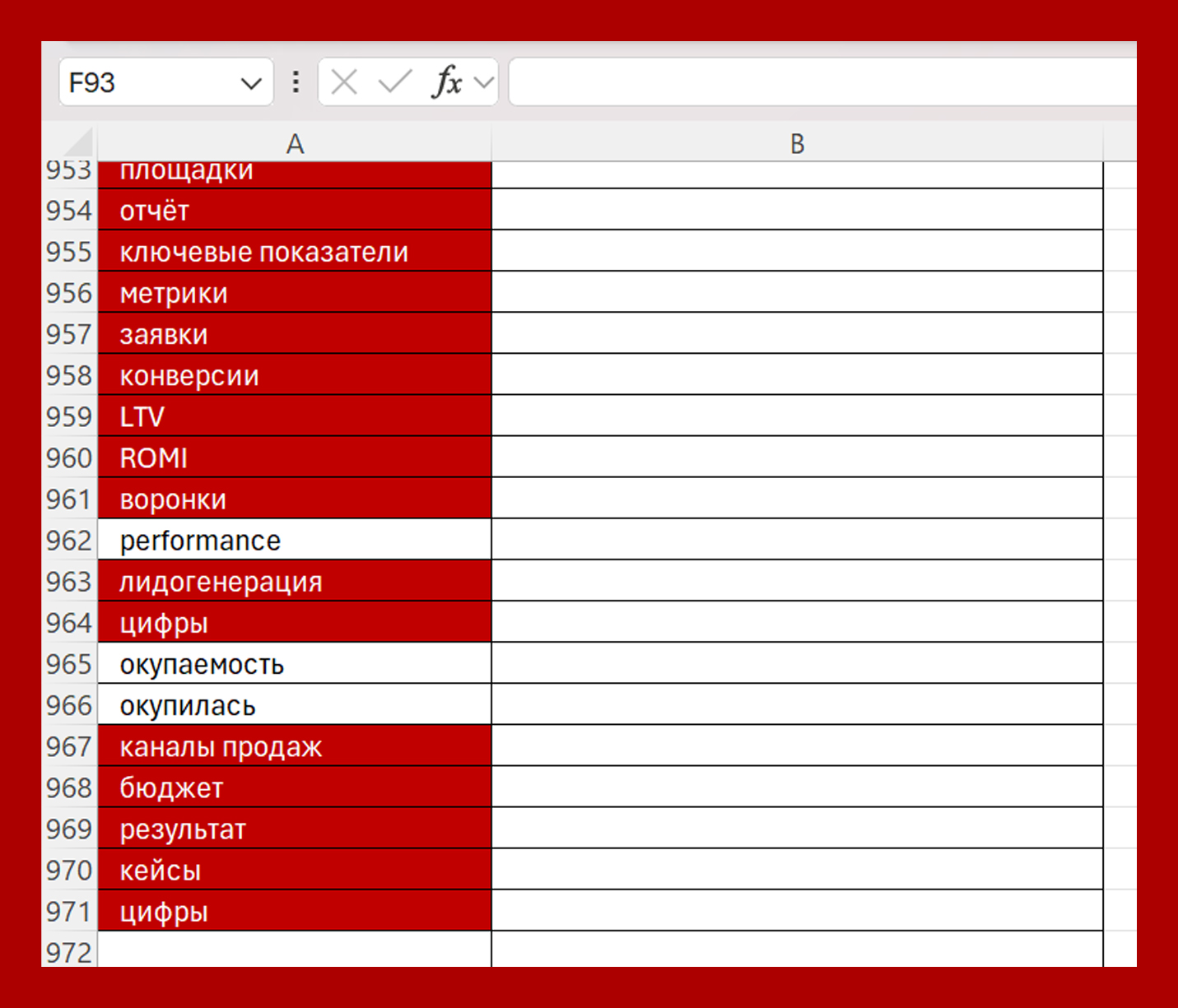Click the "конверсии" cell
The width and height of the screenshot is (1178, 1008).
[295, 374]
